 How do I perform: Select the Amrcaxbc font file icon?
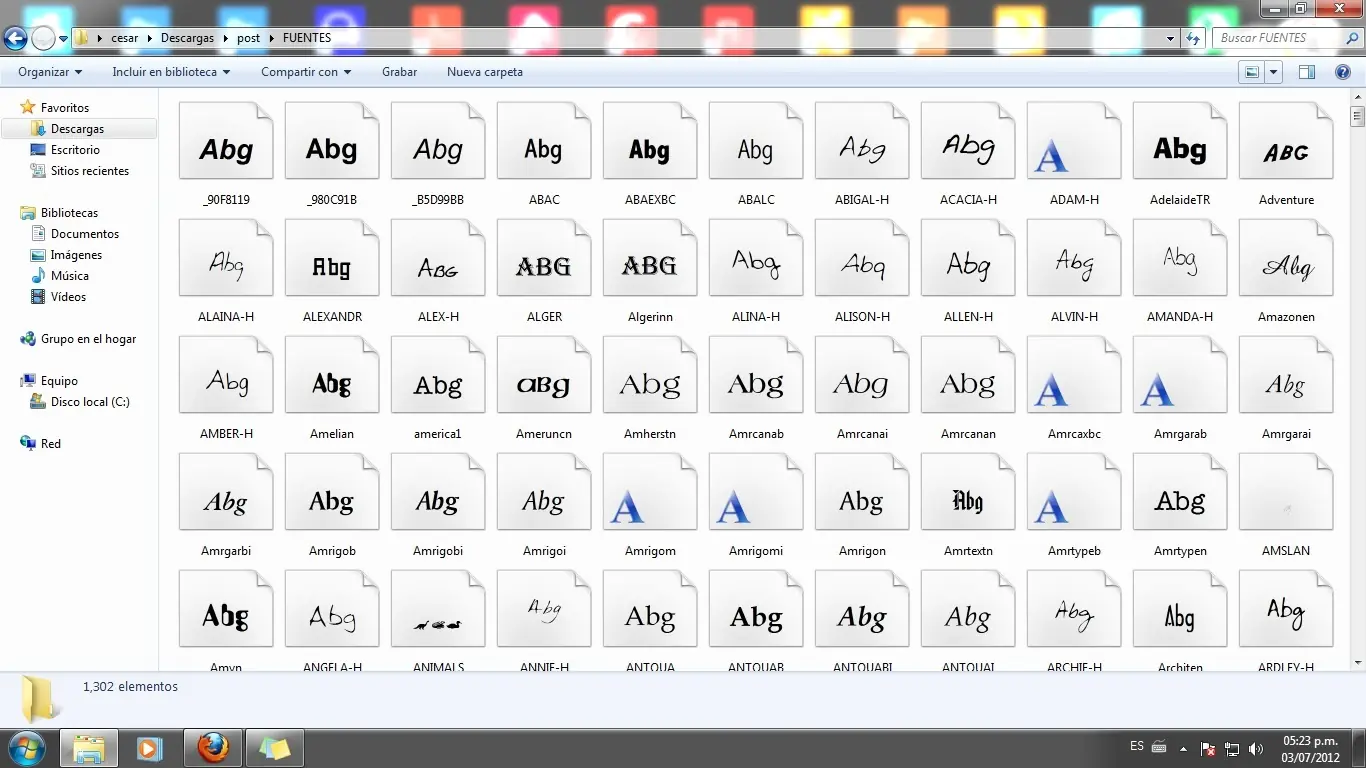(1074, 375)
